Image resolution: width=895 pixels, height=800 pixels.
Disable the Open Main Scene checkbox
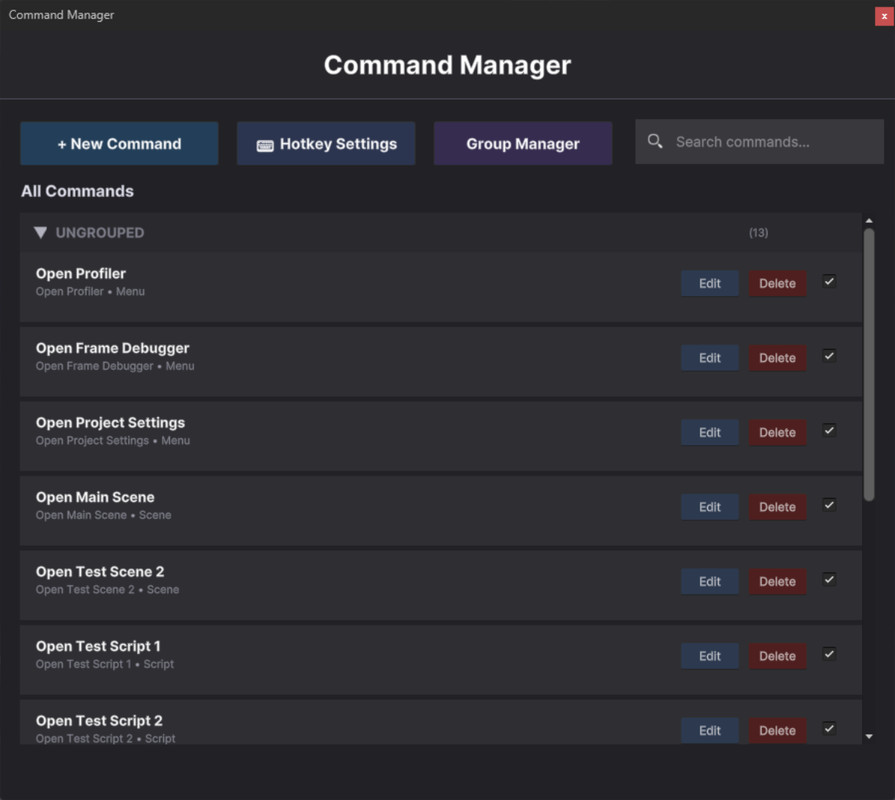click(829, 505)
